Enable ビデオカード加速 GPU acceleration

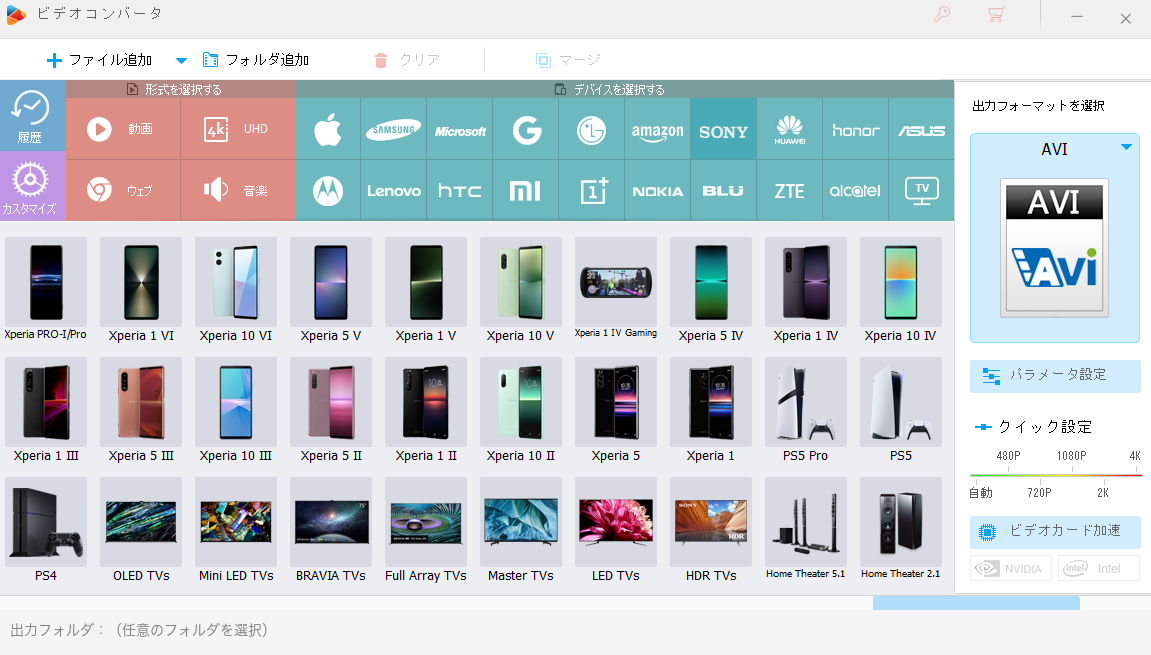coord(1055,531)
